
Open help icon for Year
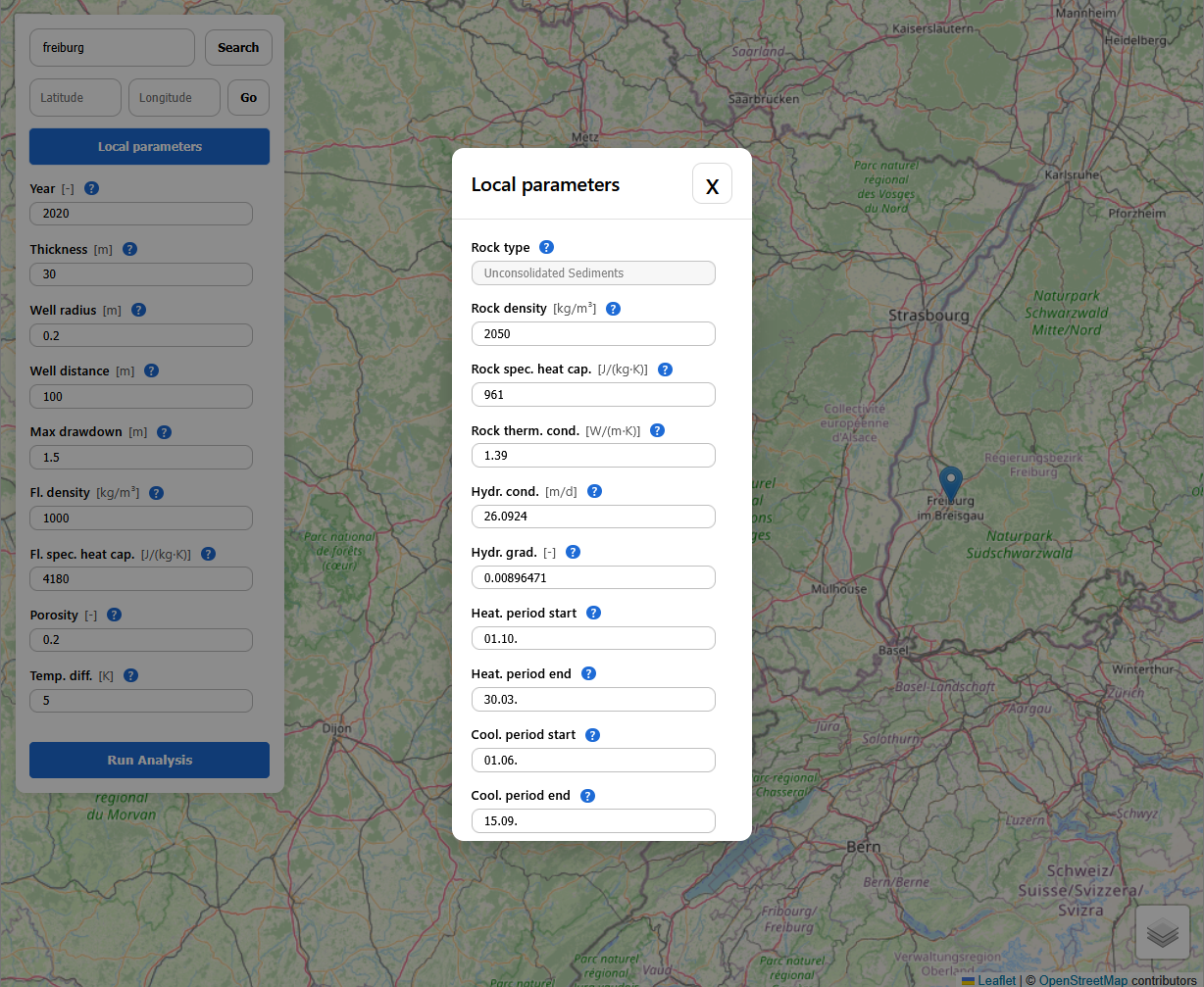pyautogui.click(x=92, y=188)
